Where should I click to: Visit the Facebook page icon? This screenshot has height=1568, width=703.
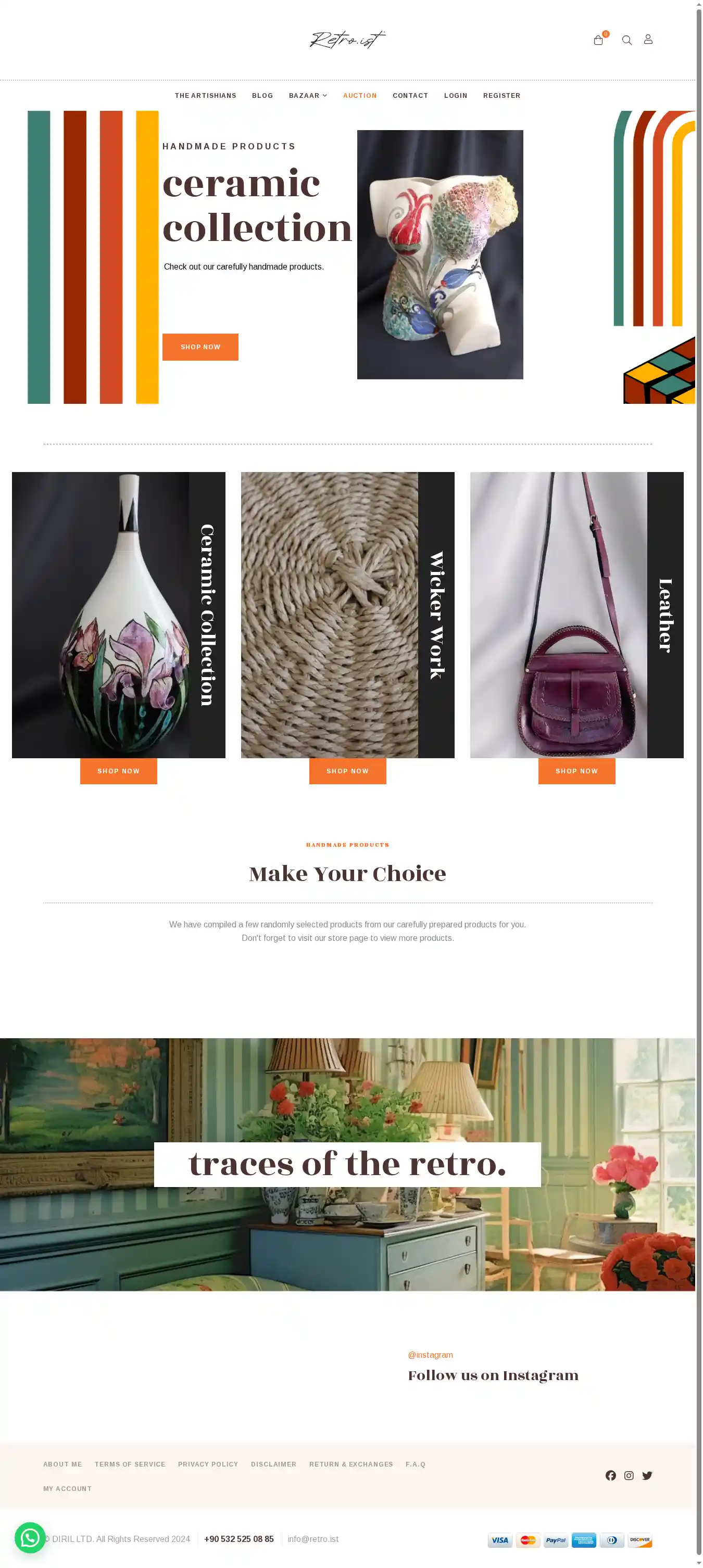coord(610,1475)
